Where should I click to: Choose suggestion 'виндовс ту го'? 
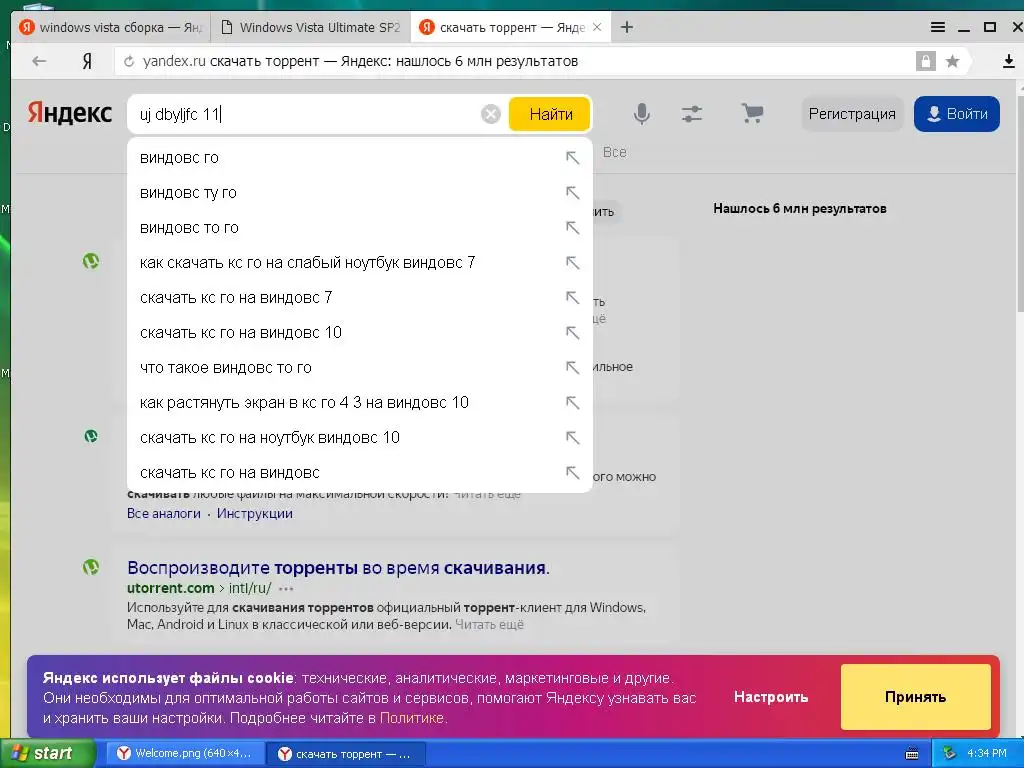tap(359, 193)
